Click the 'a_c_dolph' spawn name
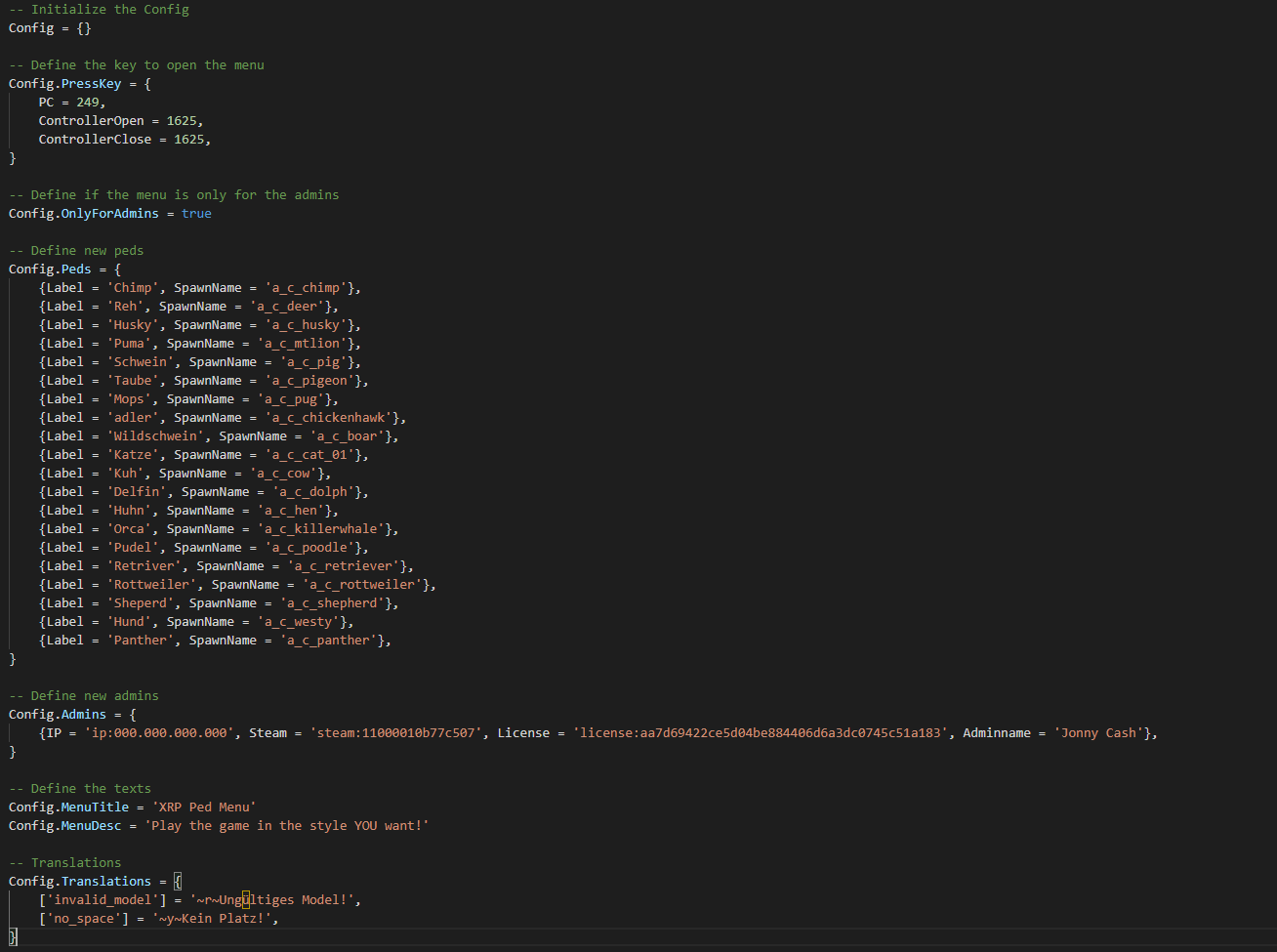This screenshot has width=1277, height=952. click(313, 491)
